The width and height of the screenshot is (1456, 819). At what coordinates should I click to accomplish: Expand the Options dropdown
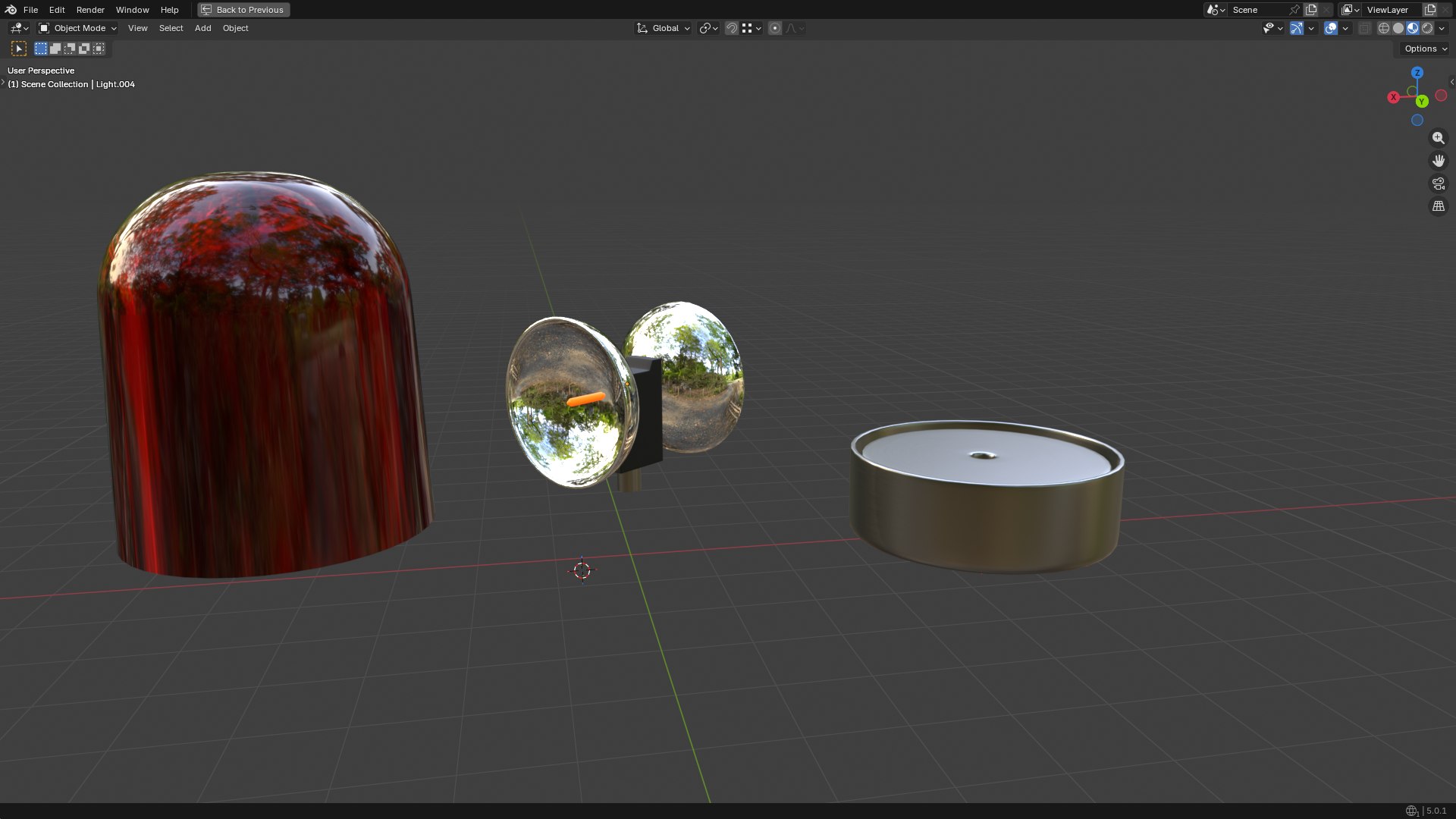[x=1426, y=49]
